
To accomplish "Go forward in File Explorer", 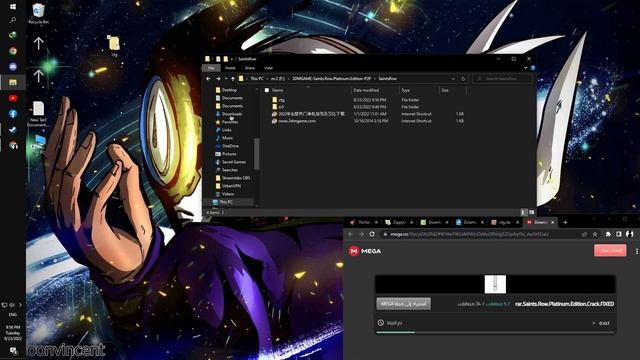I will click(x=218, y=79).
